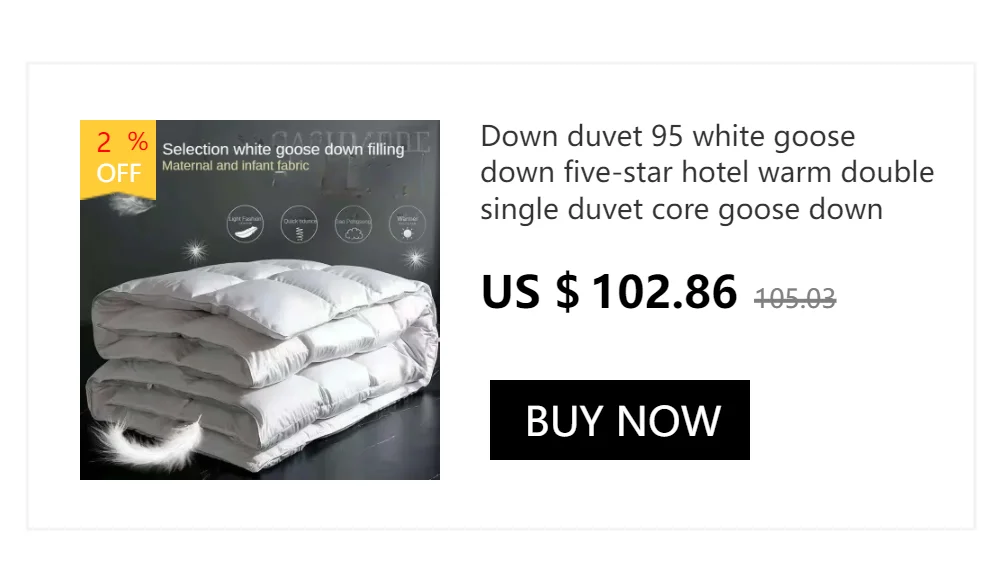Screen dimensions: 1000x580
Task: Click the BUY NOW button
Action: click(619, 420)
